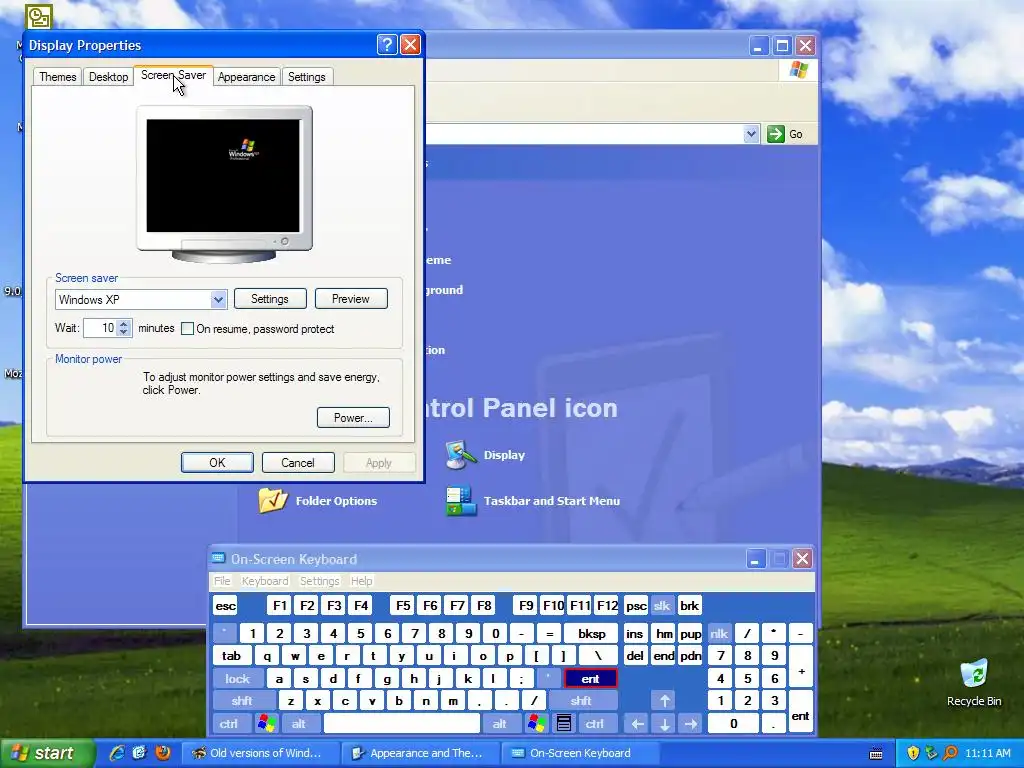Click OK in Display Properties
Screen dimensions: 1024x768
click(217, 462)
